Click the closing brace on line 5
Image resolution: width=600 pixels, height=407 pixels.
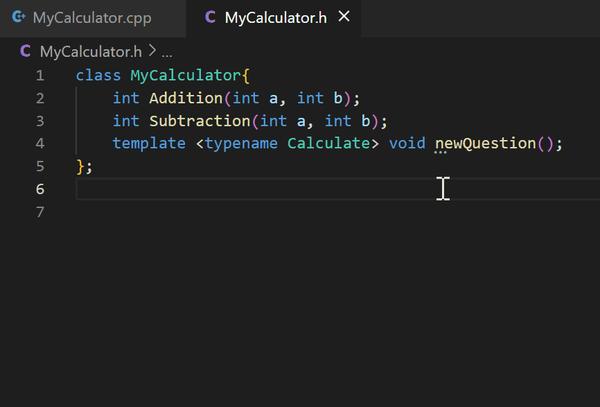[81, 166]
